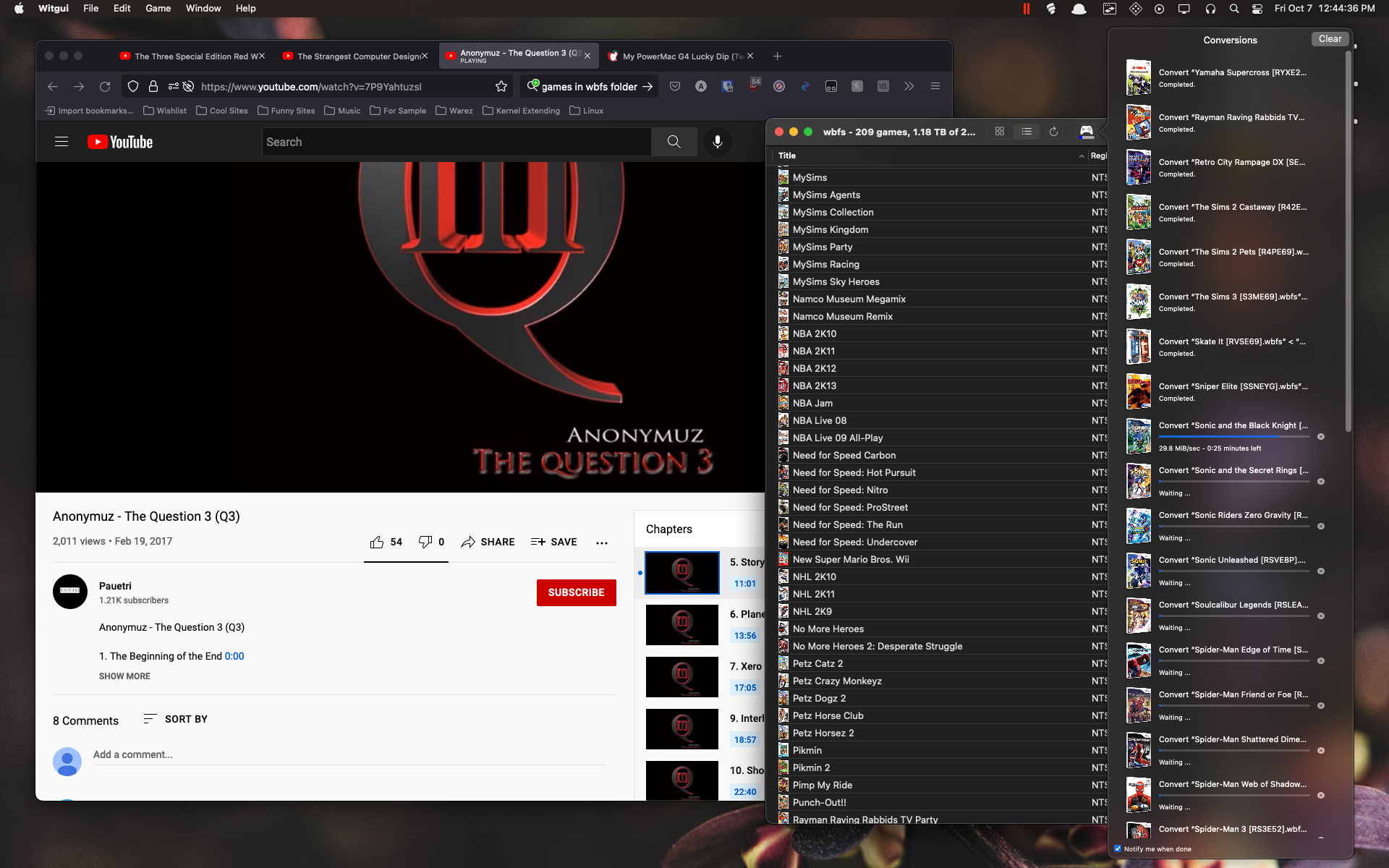The image size is (1389, 868).
Task: Like the Anonymuz video
Action: (377, 542)
